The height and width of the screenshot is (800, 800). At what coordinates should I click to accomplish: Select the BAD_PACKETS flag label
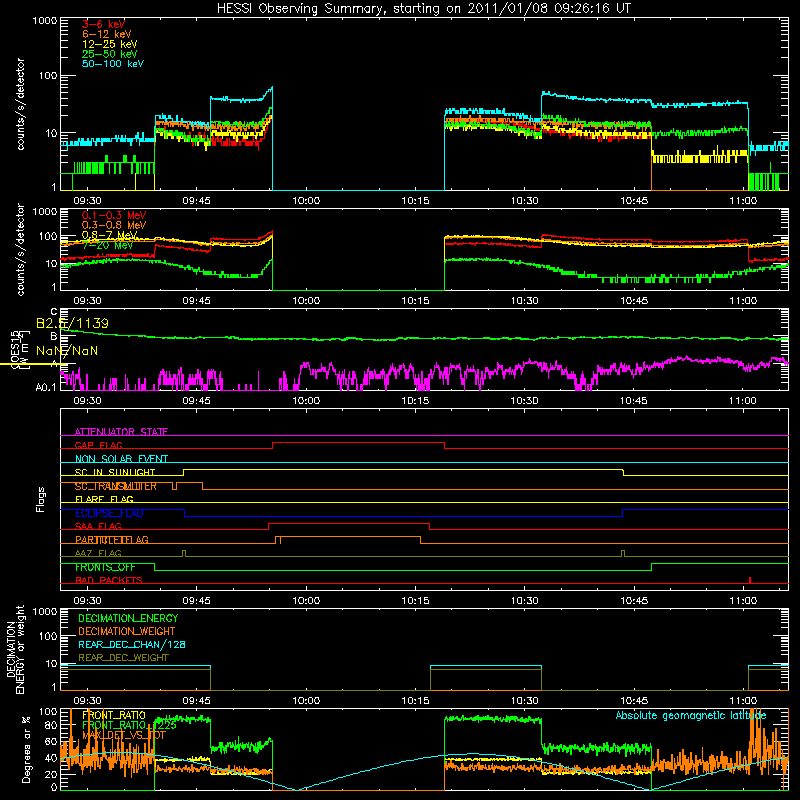pyautogui.click(x=109, y=580)
